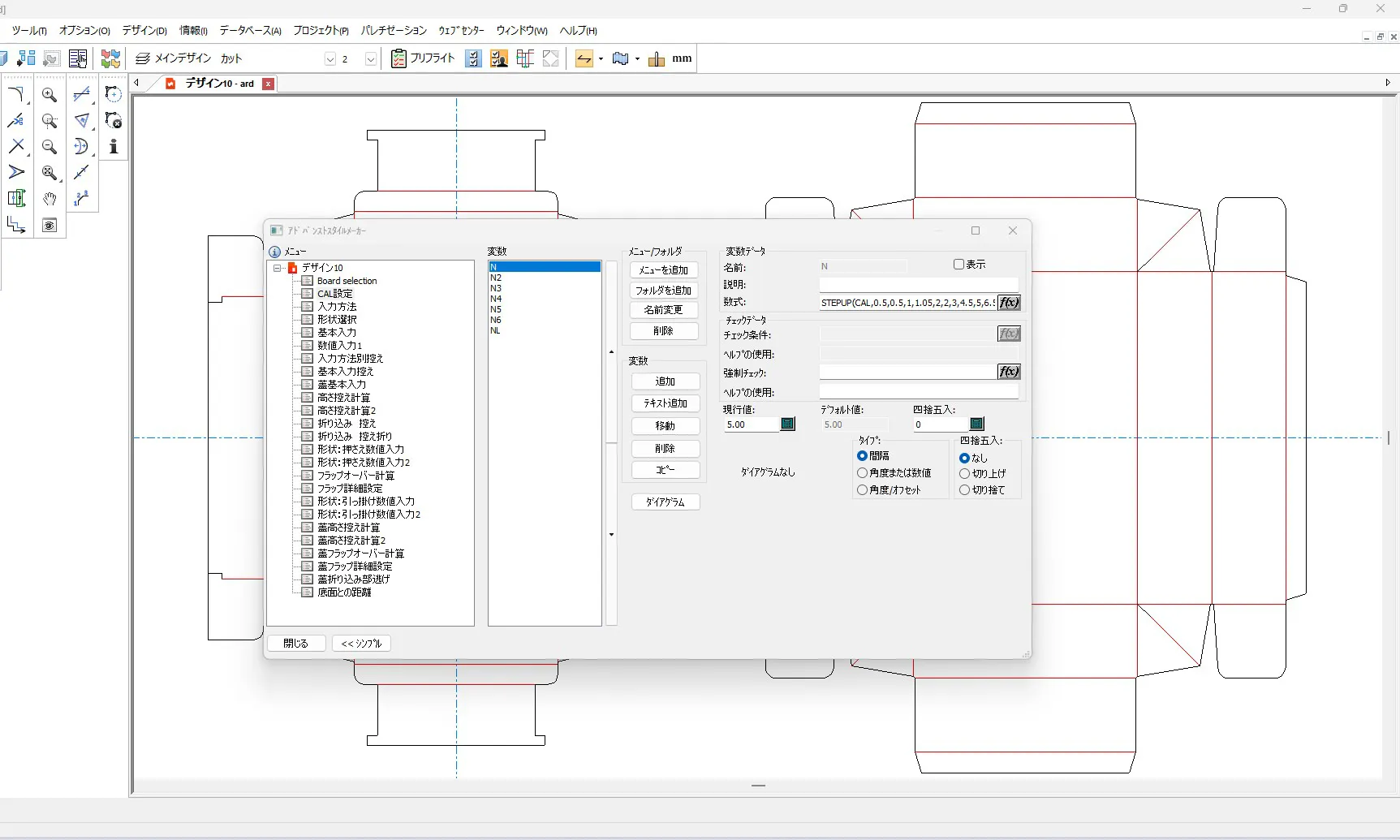Activate the pan hand tool
The height and width of the screenshot is (840, 1400).
[50, 199]
